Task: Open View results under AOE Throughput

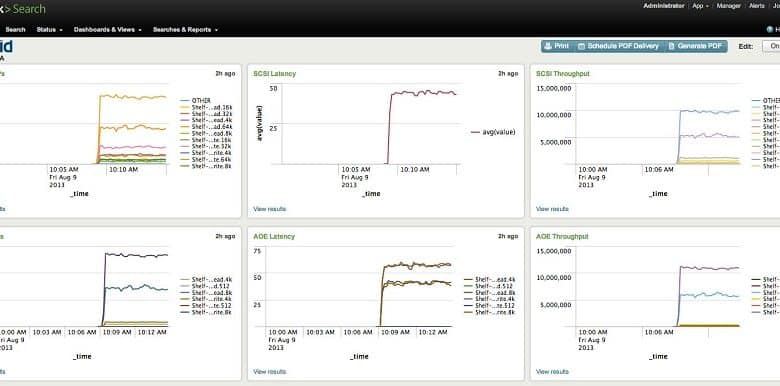Action: [552, 372]
